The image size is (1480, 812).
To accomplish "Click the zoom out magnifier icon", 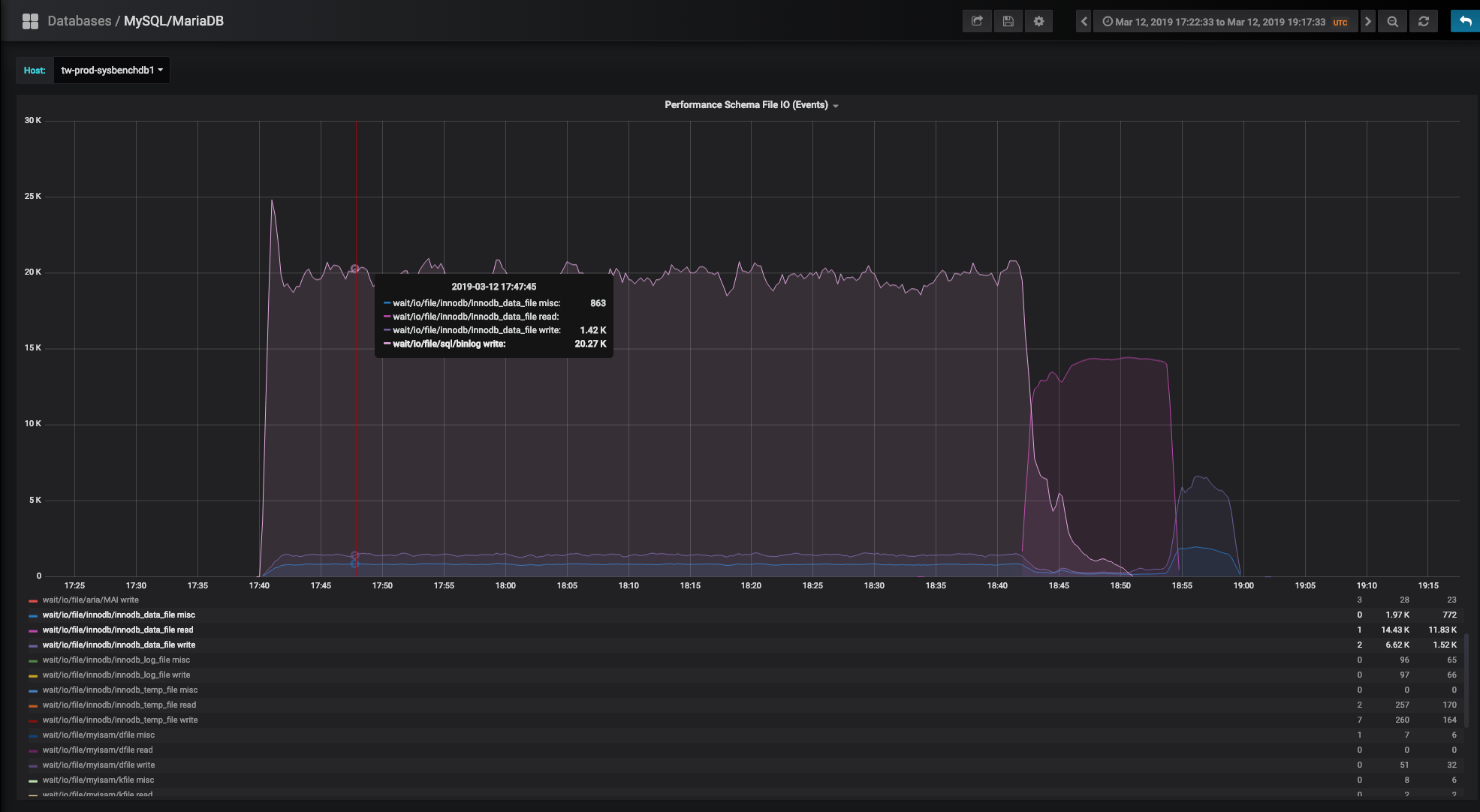I will pyautogui.click(x=1393, y=21).
